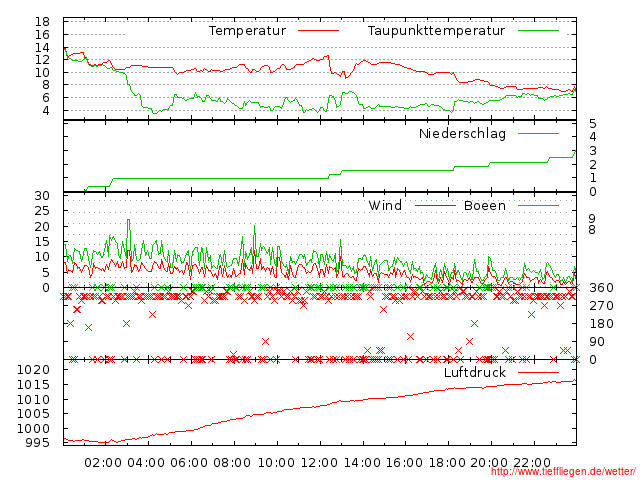Click the Luftdruck legend label
Screen dimensions: 640x480
click(475, 372)
